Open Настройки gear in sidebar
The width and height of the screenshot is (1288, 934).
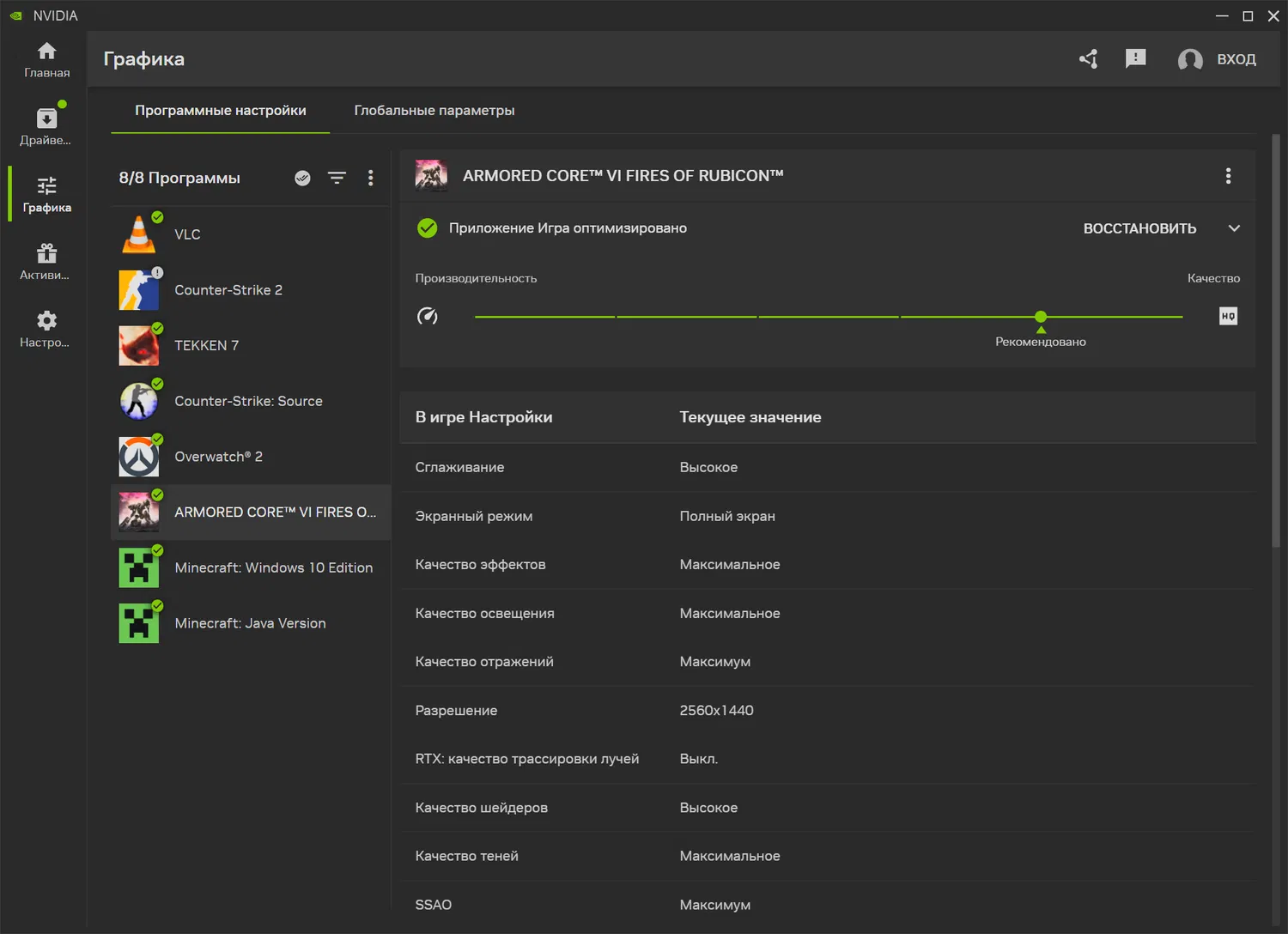46,329
